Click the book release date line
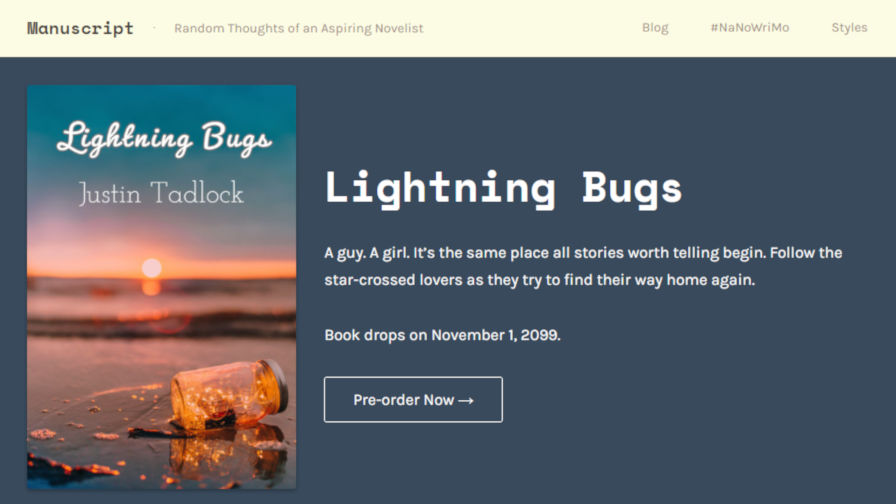The image size is (896, 504). click(x=442, y=335)
